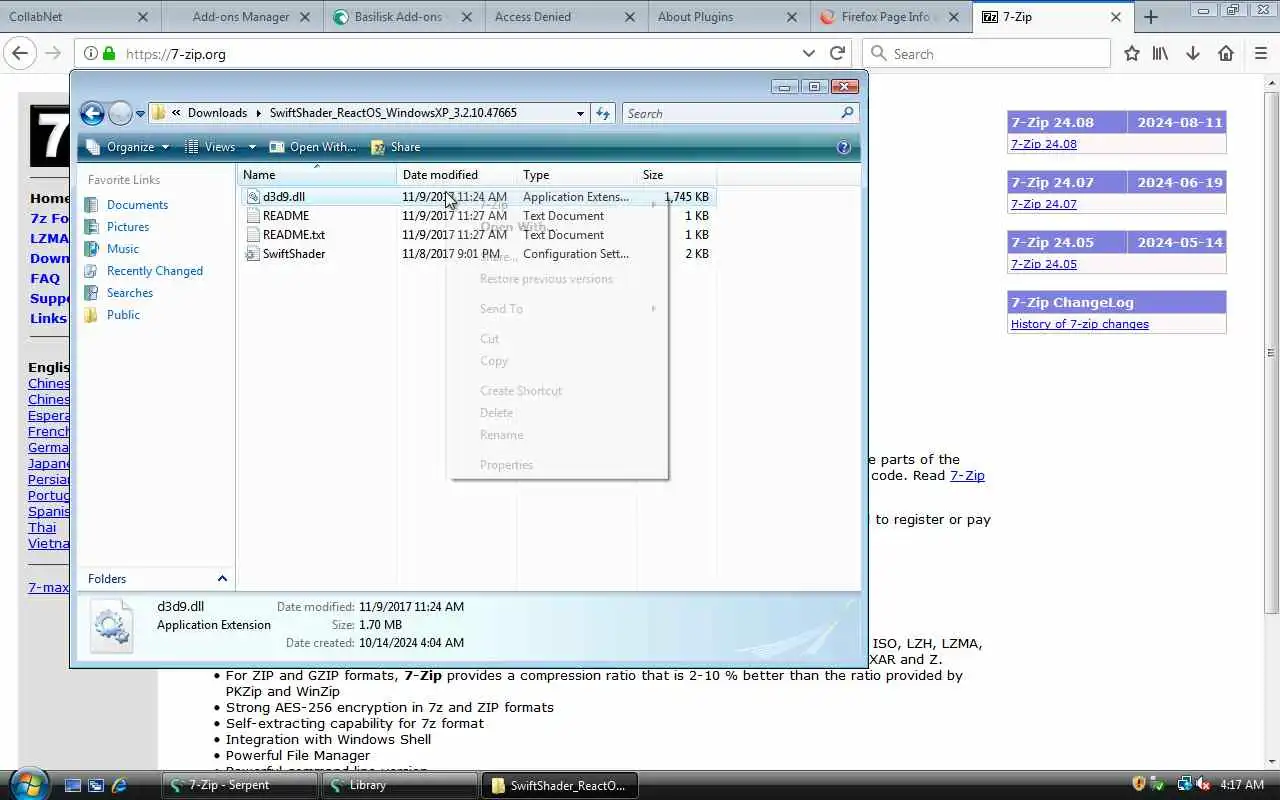Switch to the Basilisk Add-ons tab
This screenshot has width=1280, height=800.
coord(404,17)
